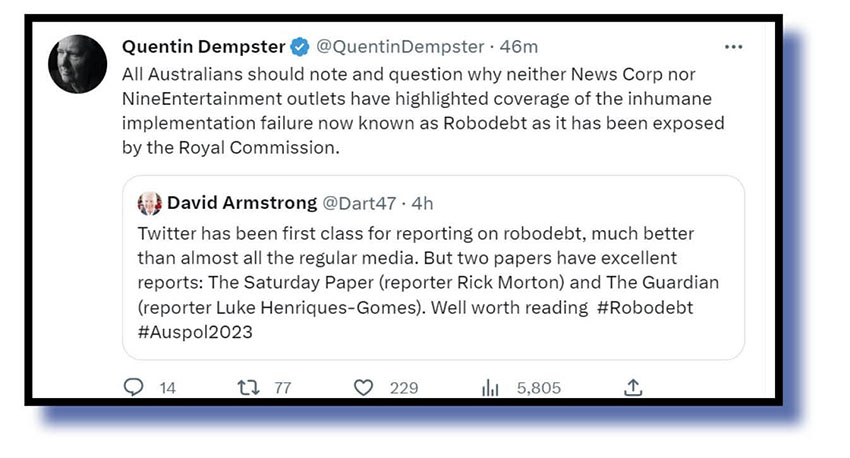Screen dimensions: 850x458
Task: Click the 77 retweets count
Action: (282, 388)
